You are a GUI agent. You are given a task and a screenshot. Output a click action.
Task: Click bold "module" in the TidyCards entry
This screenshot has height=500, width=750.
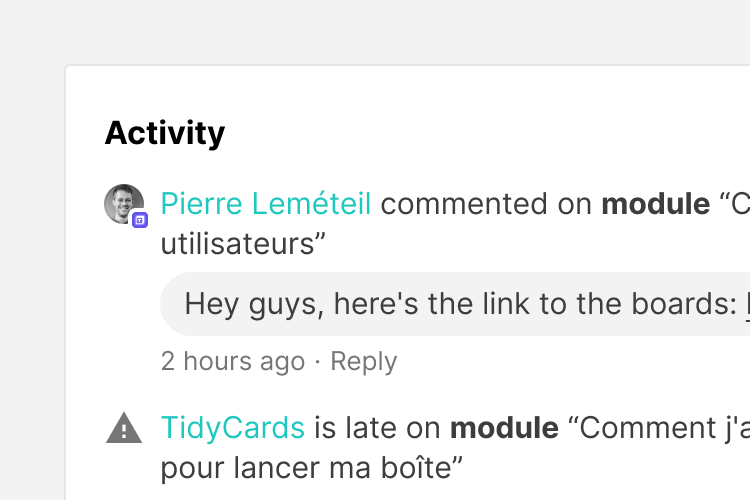[x=504, y=428]
